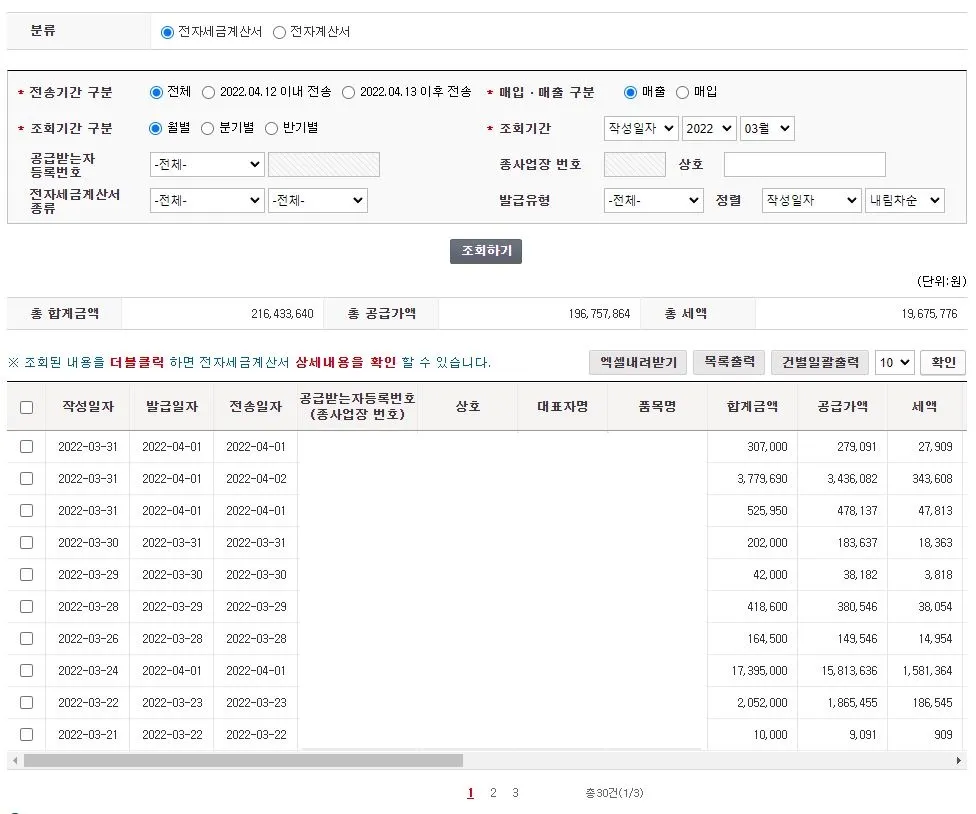Click the 조회하기 search button
The height and width of the screenshot is (814, 976).
(x=485, y=251)
